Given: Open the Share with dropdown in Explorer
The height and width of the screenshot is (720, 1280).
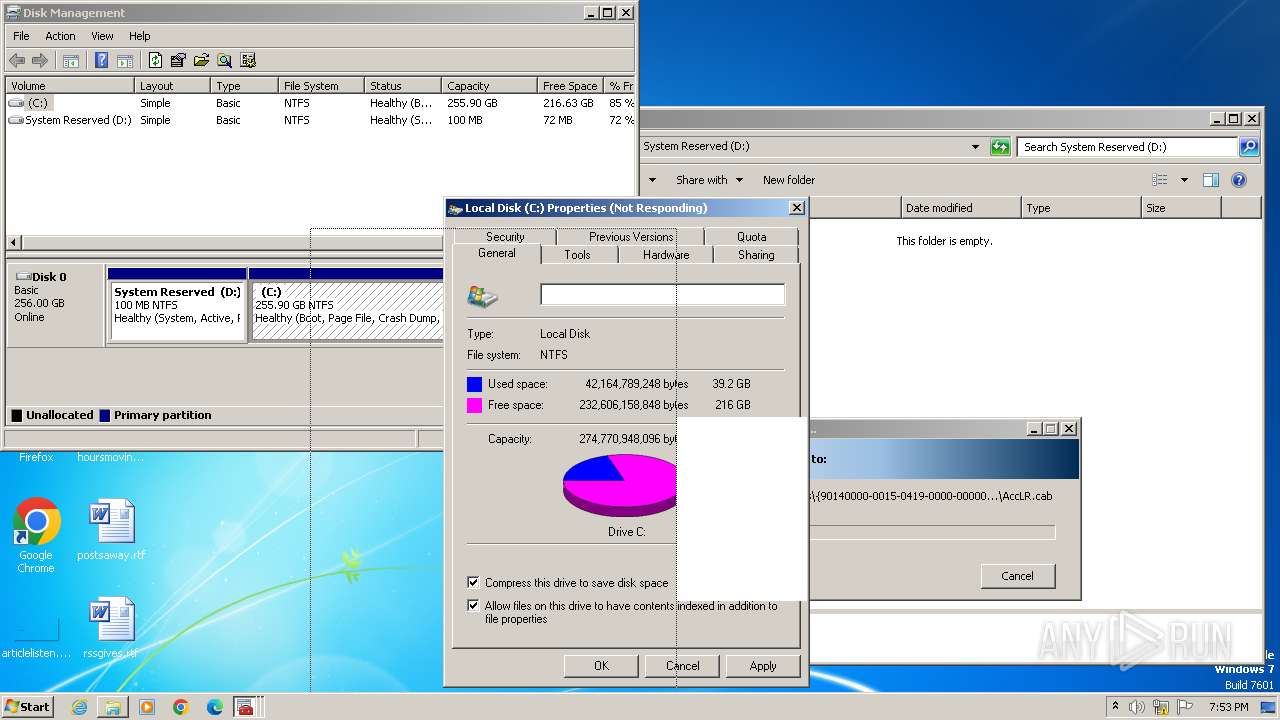Looking at the screenshot, I should point(709,180).
